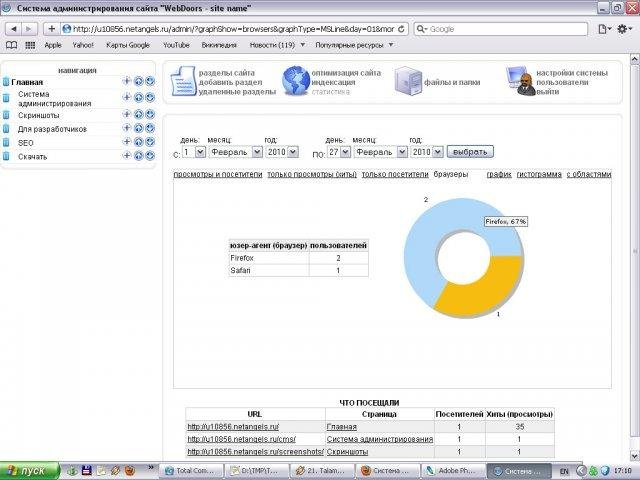Click the page scrollbar down arrow
The image size is (640, 480).
[x=635, y=456]
